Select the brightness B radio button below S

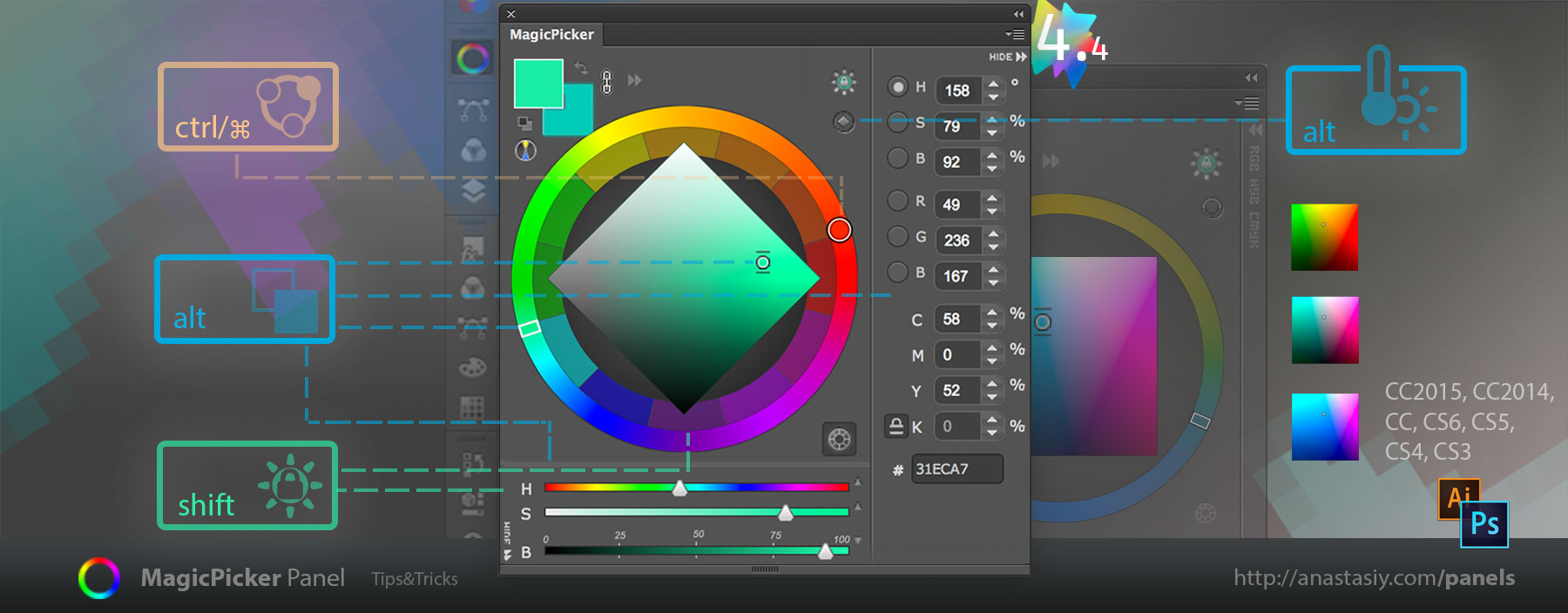897,158
